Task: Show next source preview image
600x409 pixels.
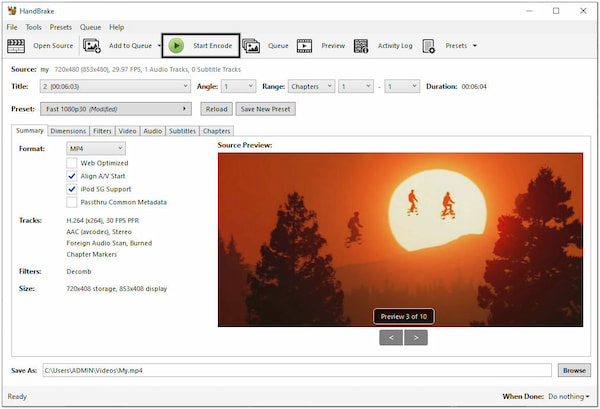Action: pyautogui.click(x=416, y=337)
